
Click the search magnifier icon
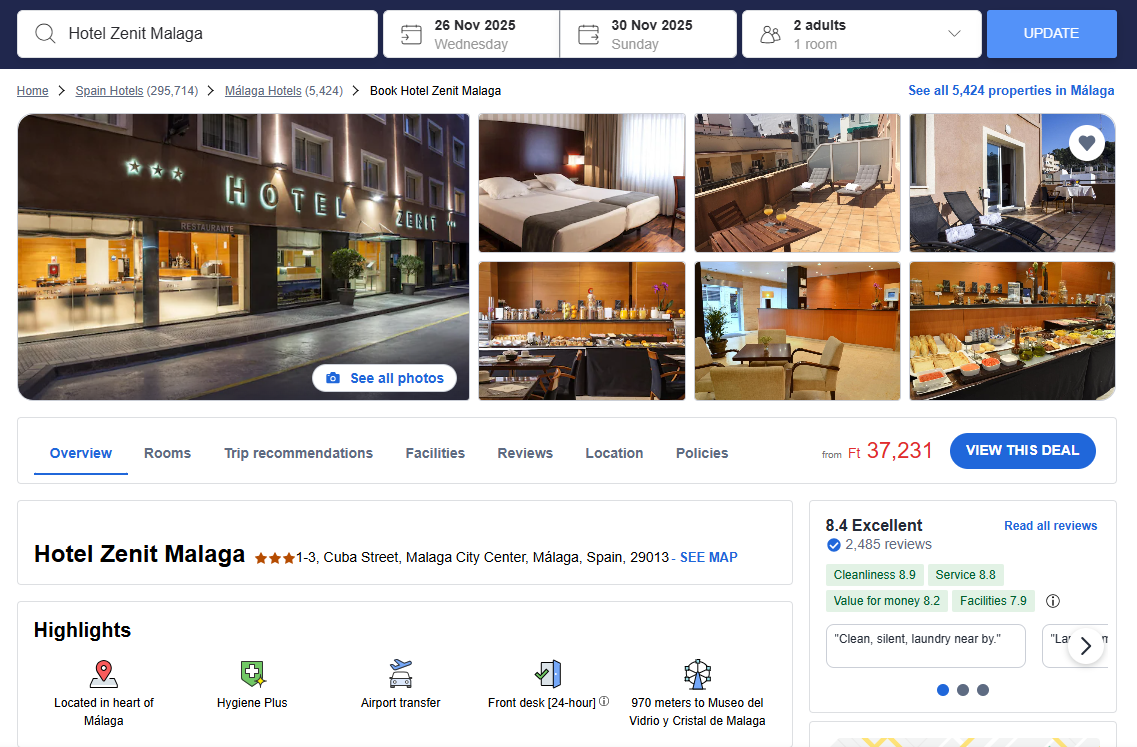(x=45, y=33)
